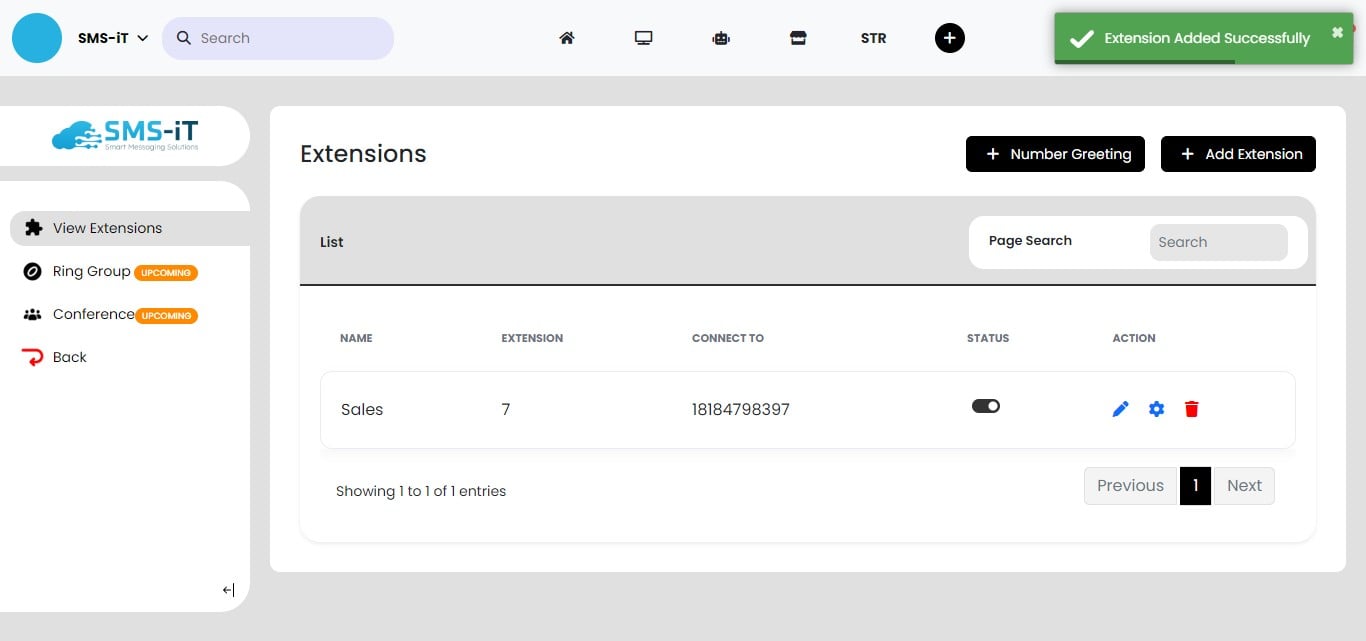Click the robot icon in top navigation

[x=721, y=38]
